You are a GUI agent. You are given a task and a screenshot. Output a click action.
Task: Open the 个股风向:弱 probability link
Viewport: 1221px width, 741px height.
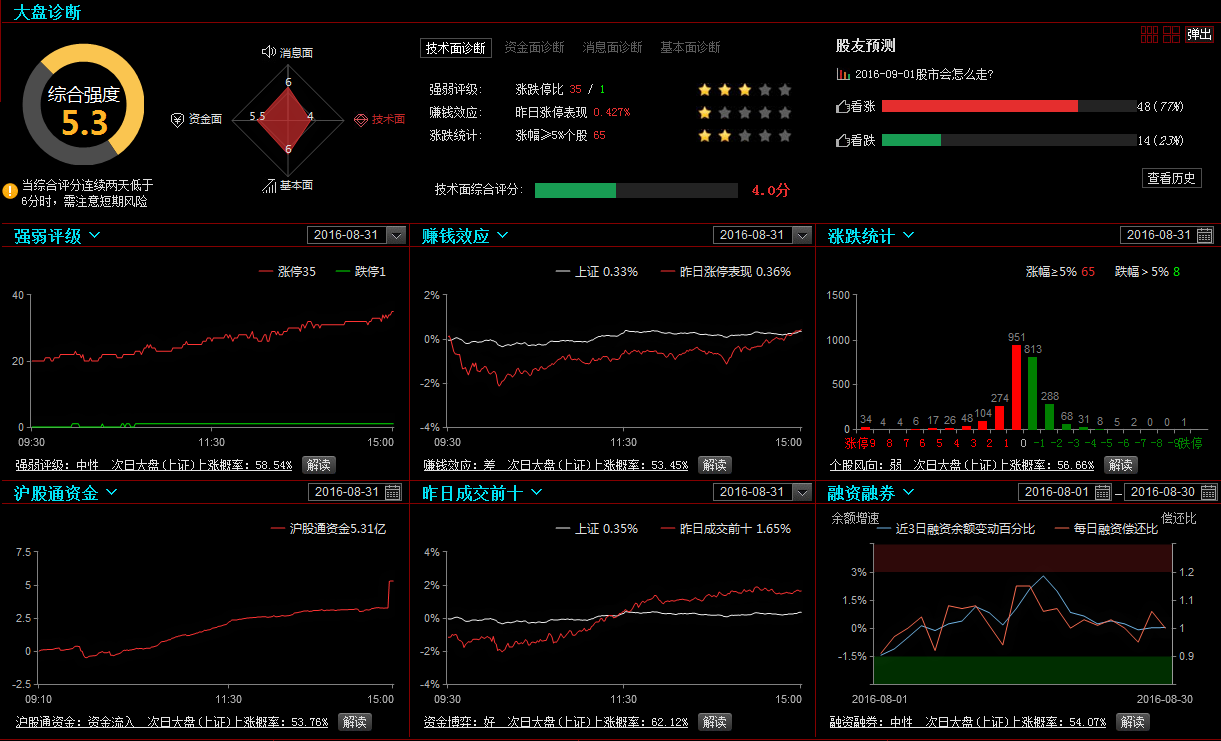[962, 465]
